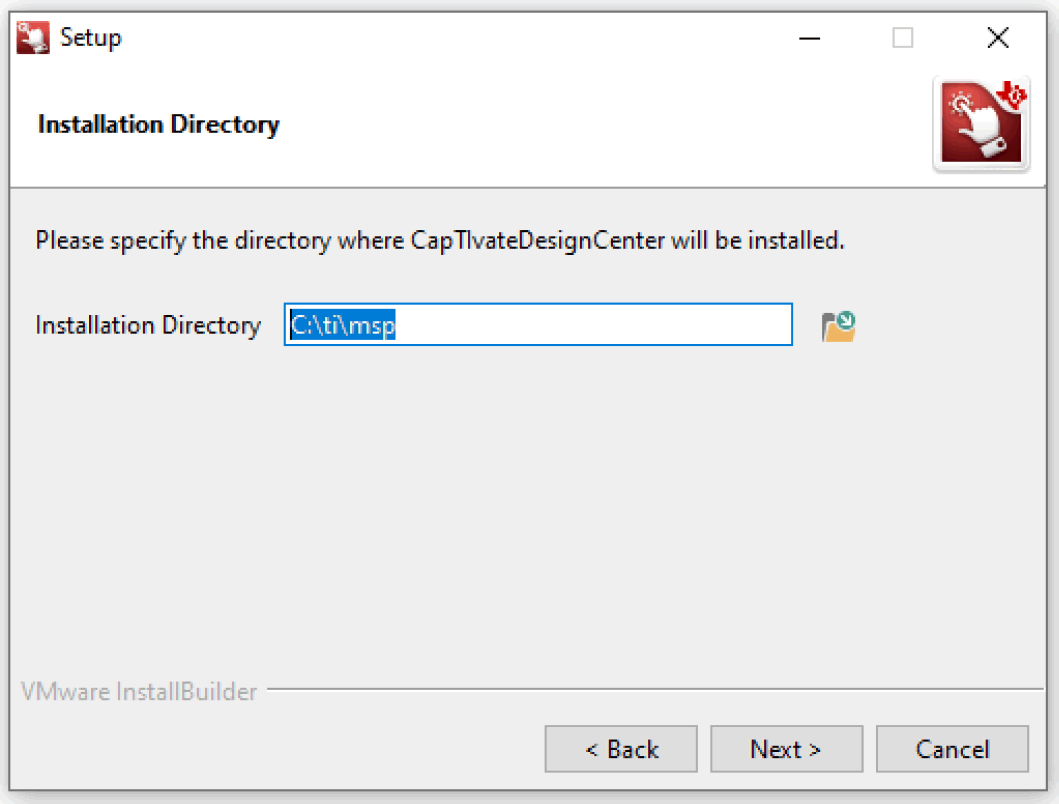Go back with the Back button
The image size is (1059, 804).
621,749
